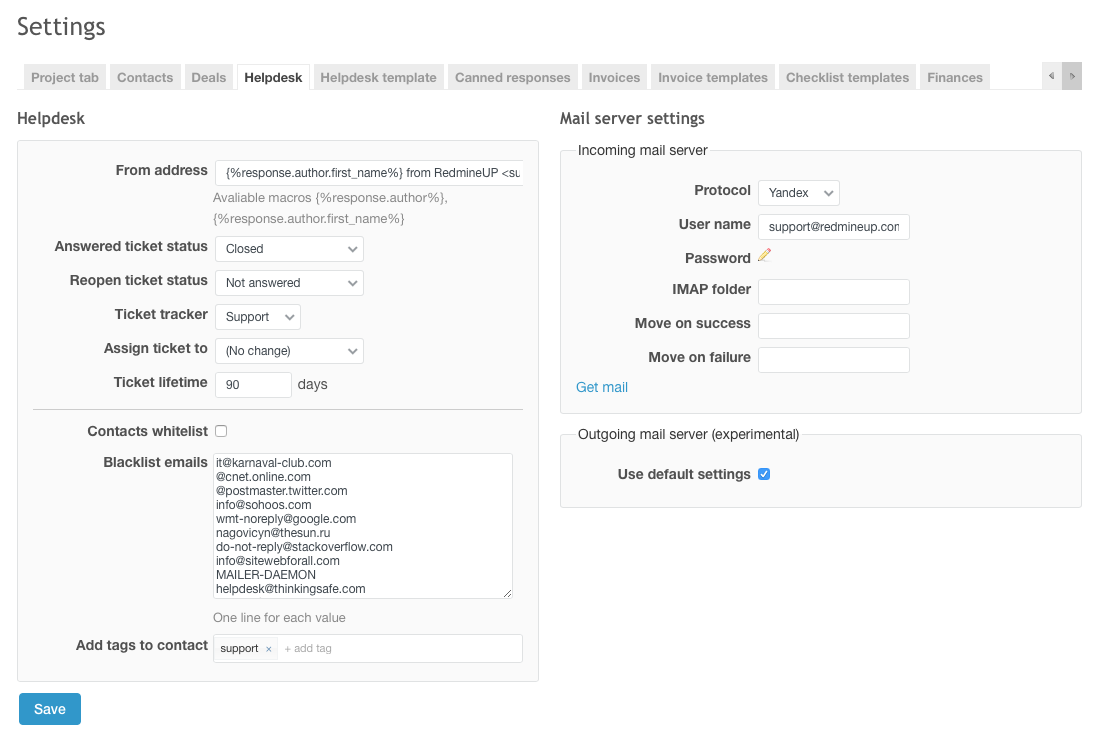Open the Ticket tracker dropdown

point(257,316)
